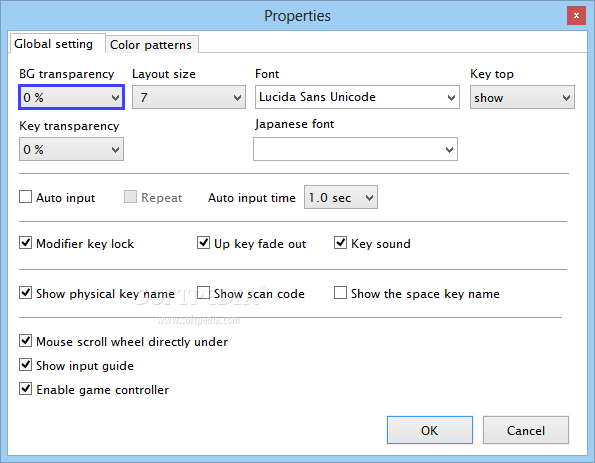This screenshot has width=595, height=463.
Task: Open the Font dropdown showing Lucida Sans Unicode
Action: point(357,97)
